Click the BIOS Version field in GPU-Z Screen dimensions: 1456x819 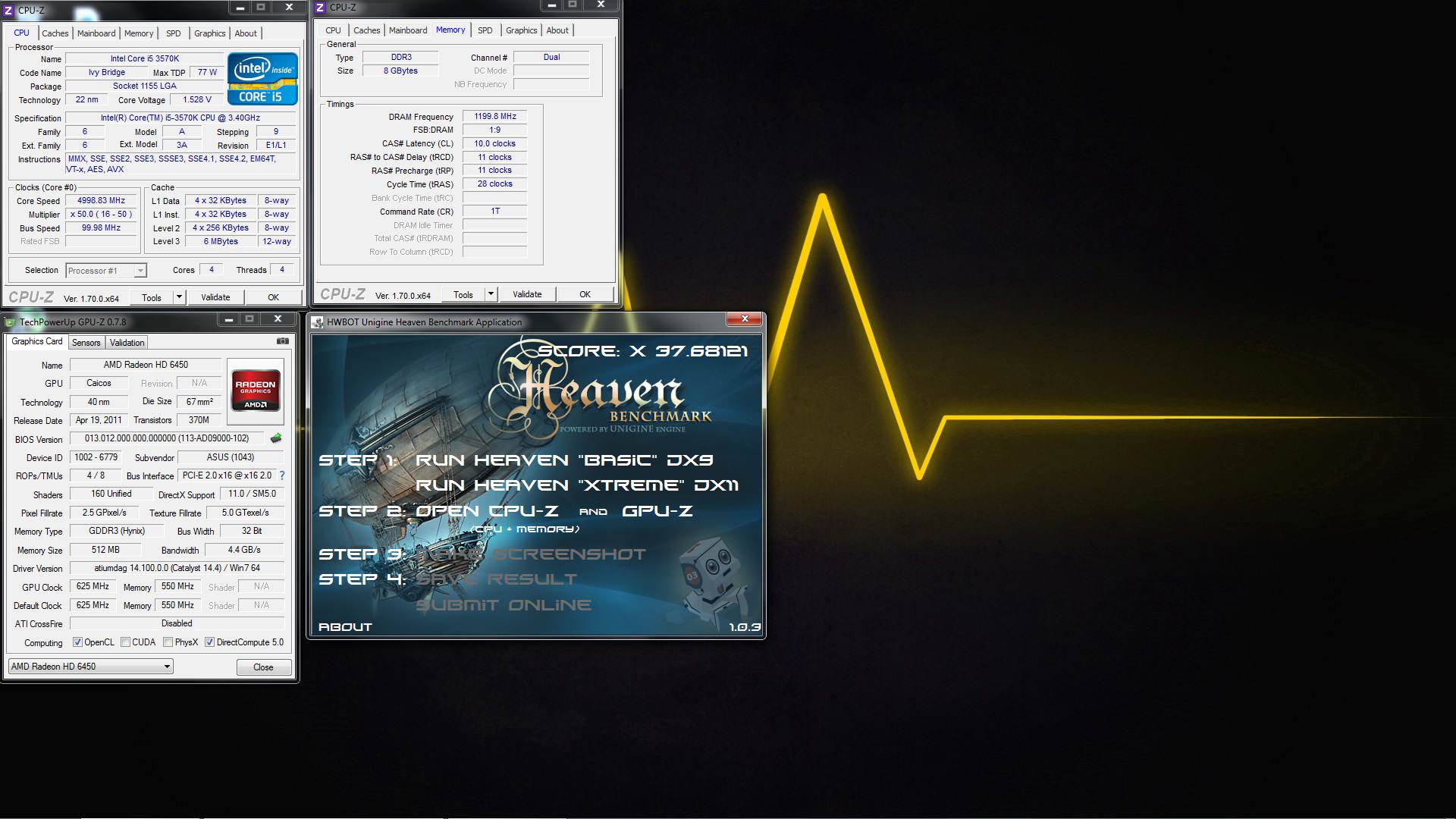[x=167, y=438]
